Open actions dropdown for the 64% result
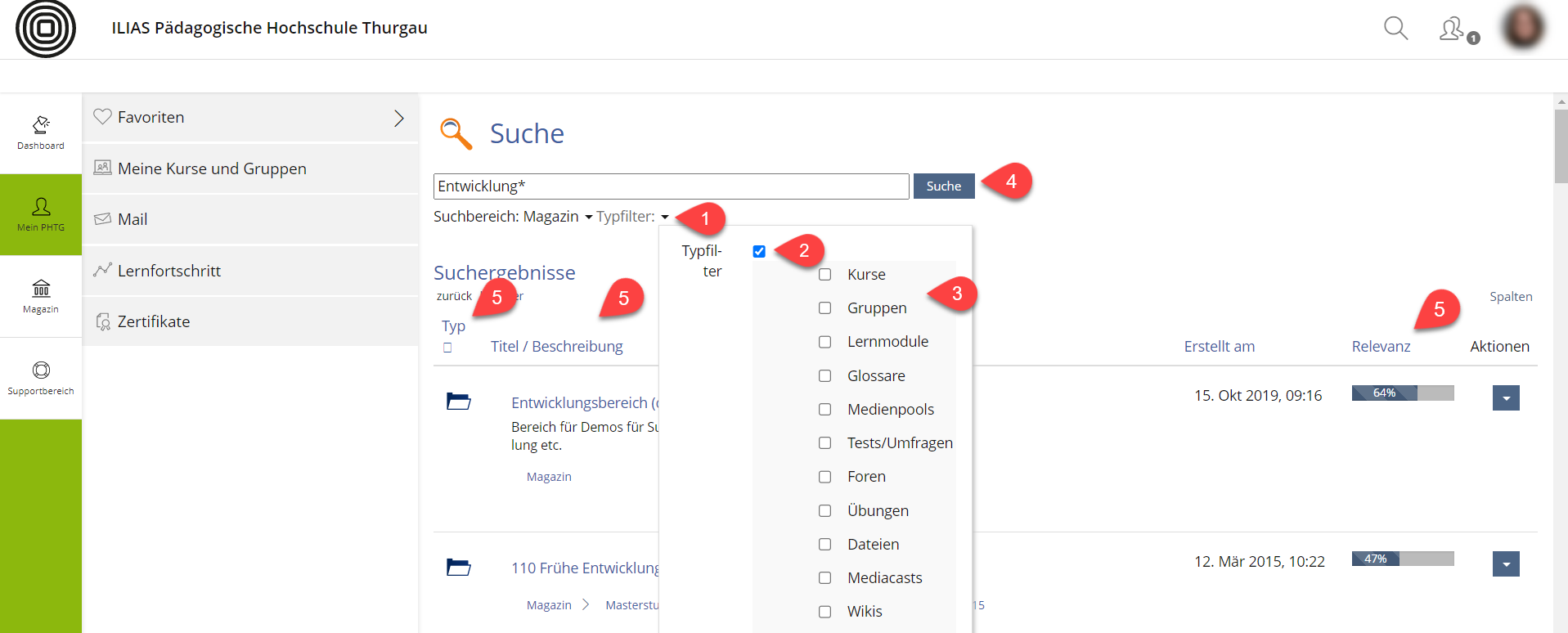Screen dimensions: 1568x633 (x=1505, y=398)
